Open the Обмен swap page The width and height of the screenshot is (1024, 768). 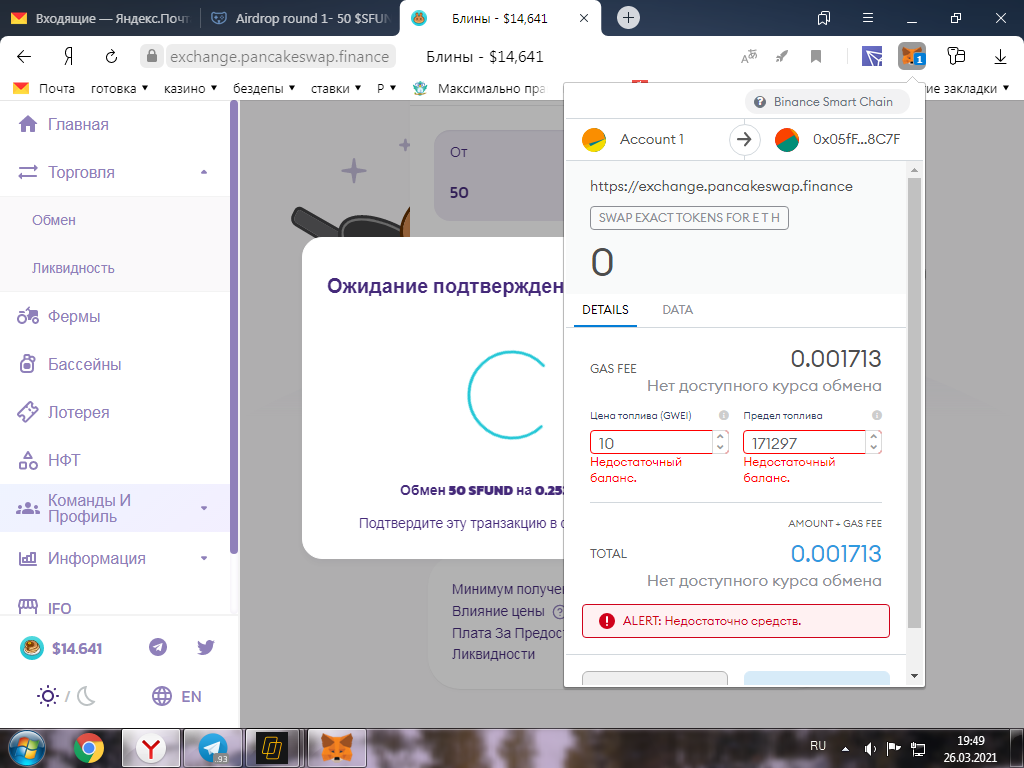tap(54, 220)
